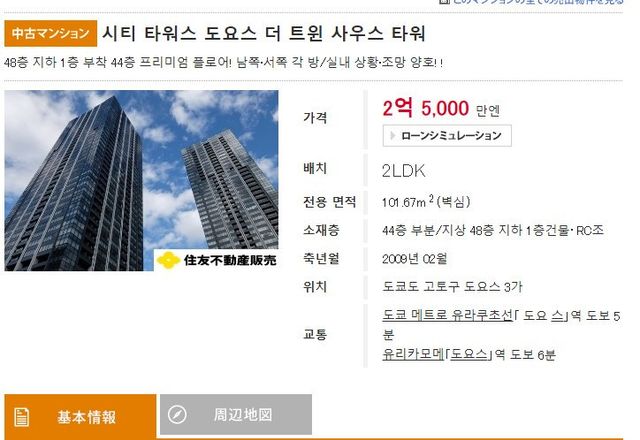640x440 pixels.
Task: Click the compass icon on 周辺地図 tab
Action: pyautogui.click(x=177, y=415)
